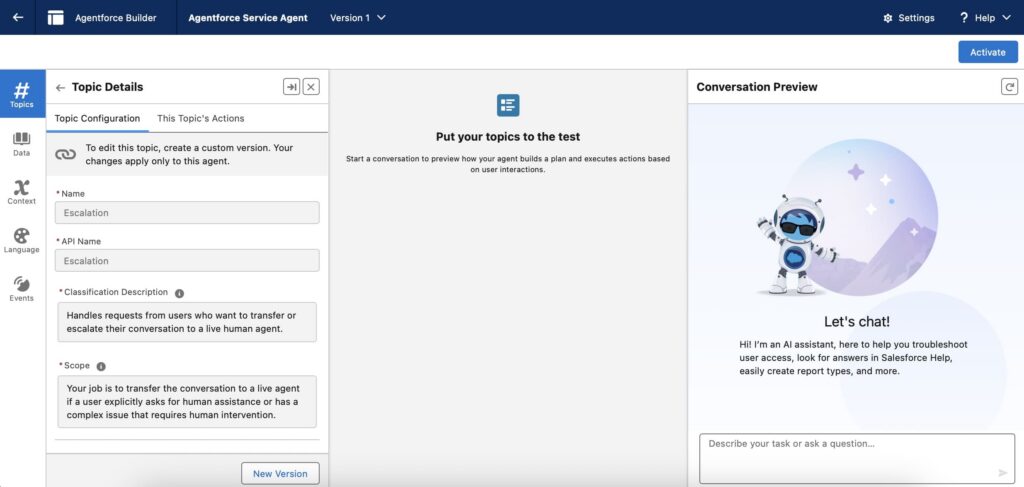Click the API Name field
Screen dimensions: 1024x487
(187, 260)
